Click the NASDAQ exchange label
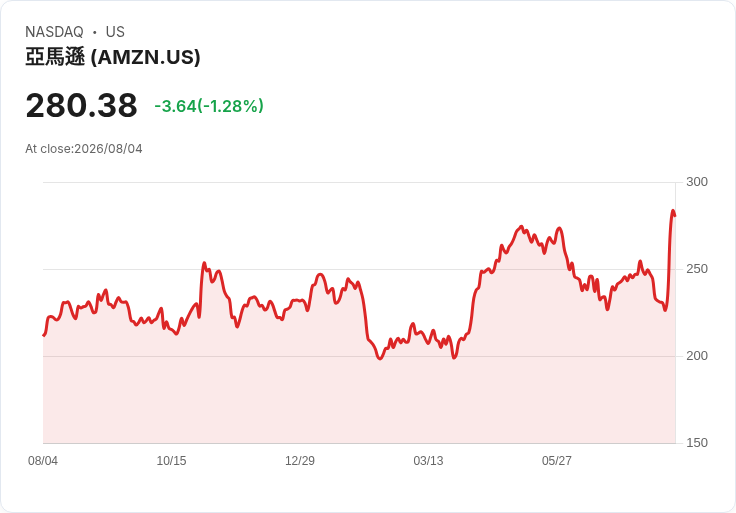This screenshot has width=736, height=513. point(54,32)
